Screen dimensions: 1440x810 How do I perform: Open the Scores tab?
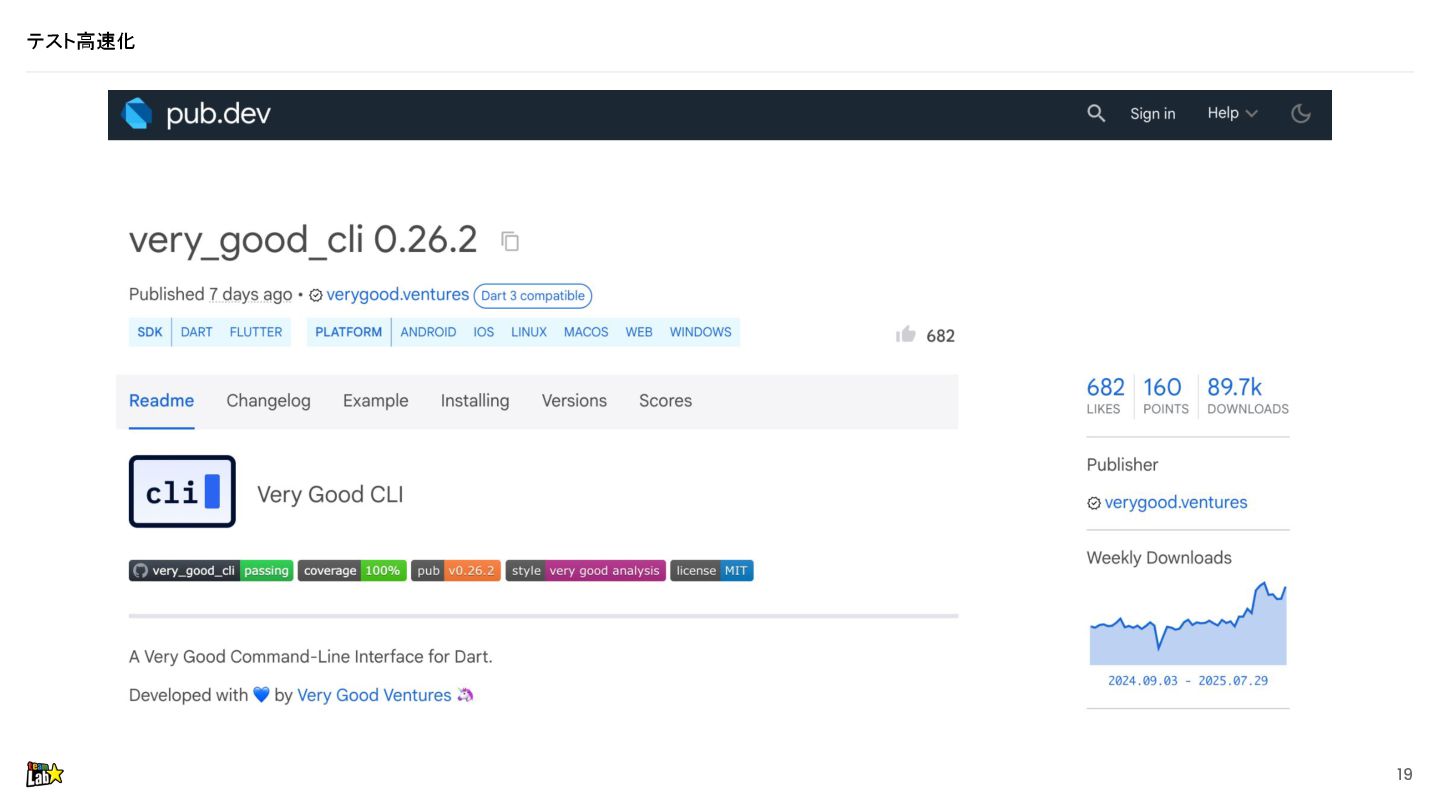[665, 401]
